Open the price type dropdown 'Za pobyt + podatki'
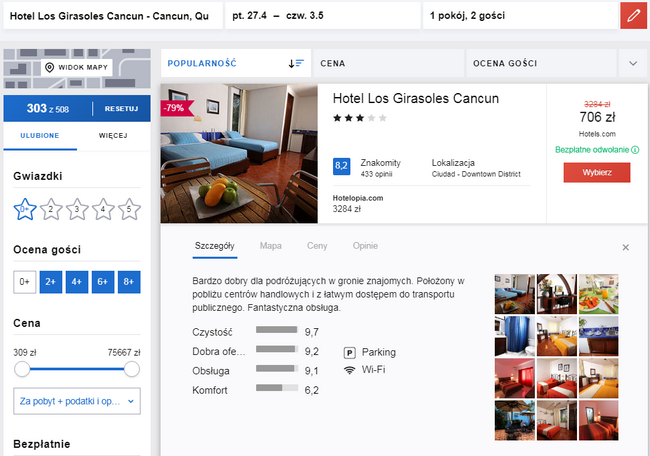The image size is (650, 456). coord(77,401)
